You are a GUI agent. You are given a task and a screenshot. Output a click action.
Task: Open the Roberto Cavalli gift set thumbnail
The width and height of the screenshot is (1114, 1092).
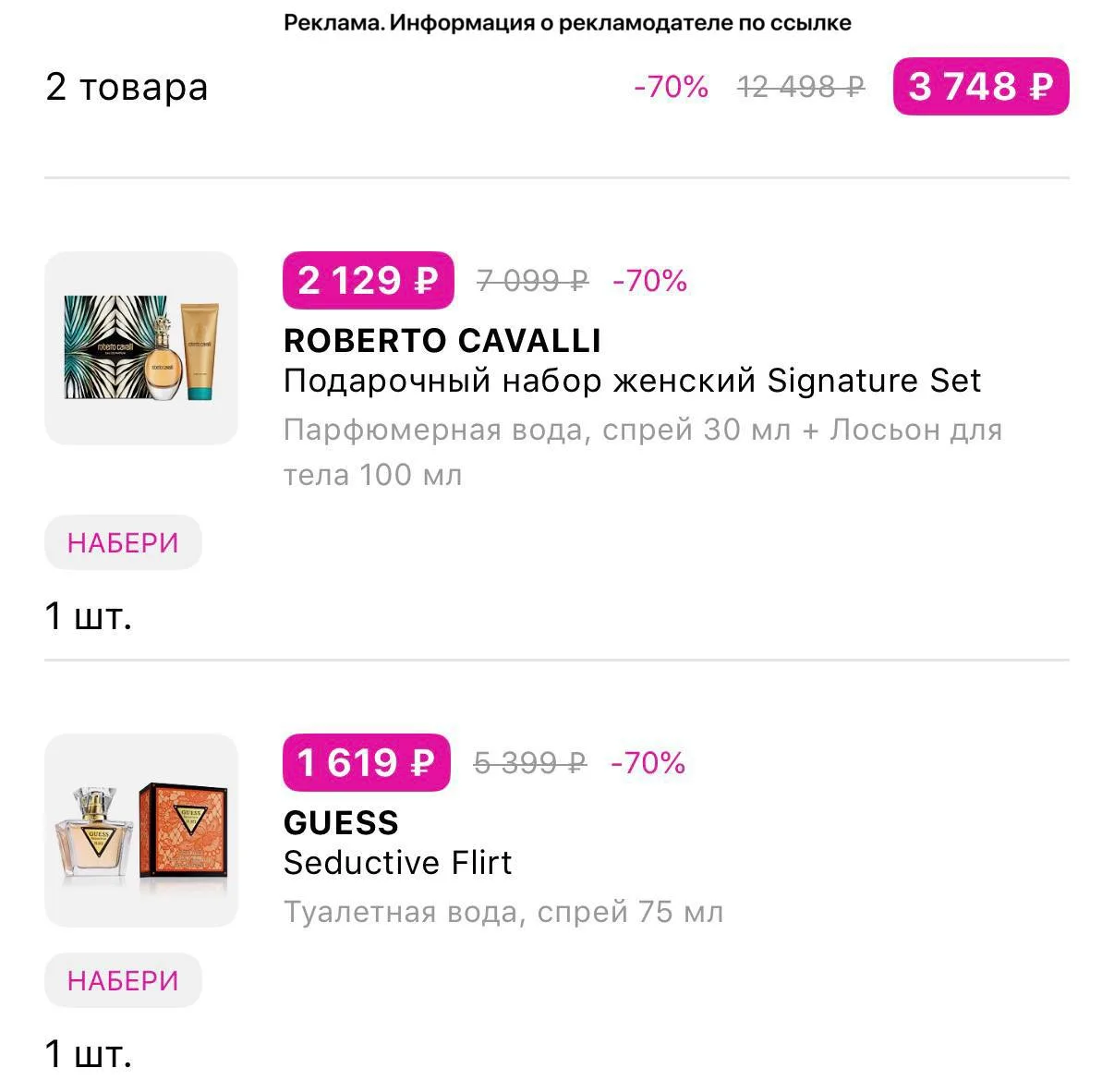pos(141,347)
